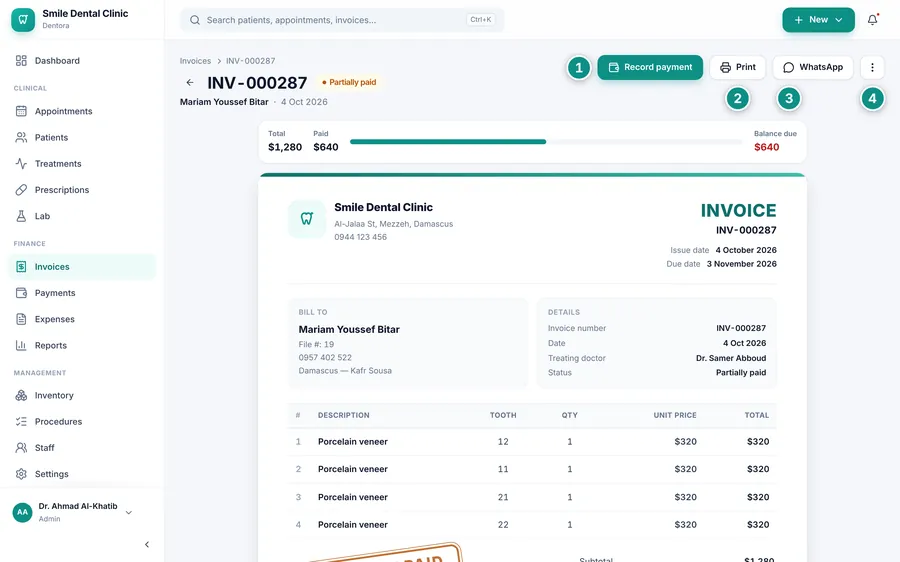This screenshot has height=562, width=900.
Task: Open Settings from the sidebar
Action: tap(82, 474)
